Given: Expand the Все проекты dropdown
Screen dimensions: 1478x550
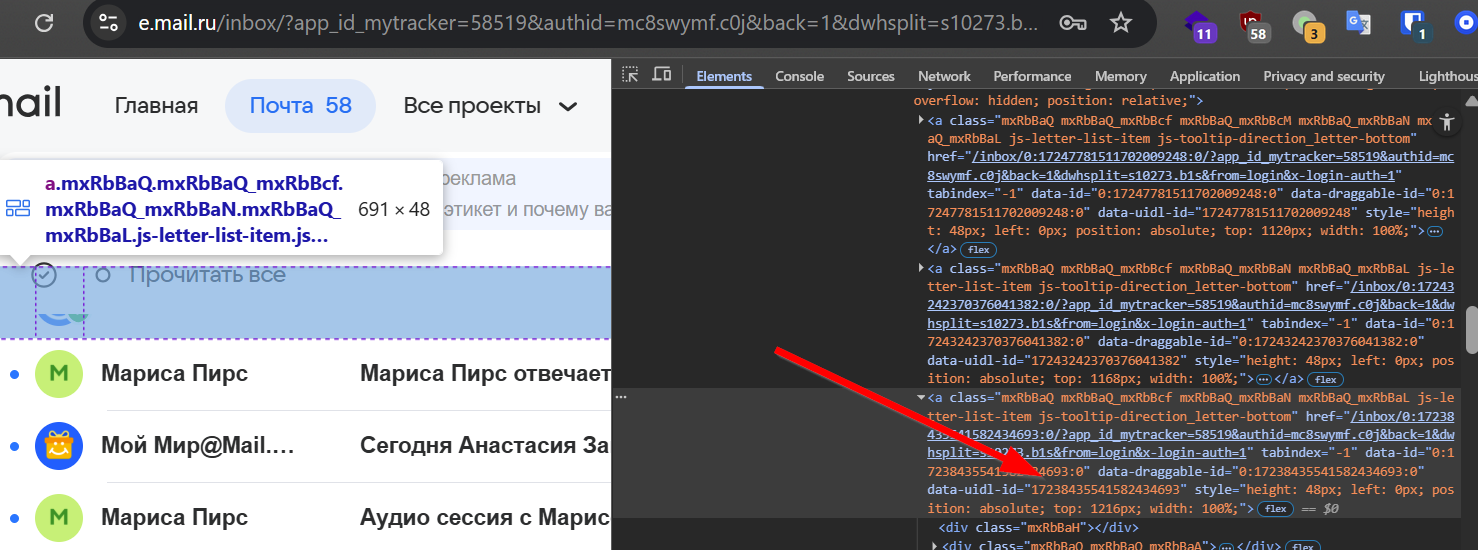Looking at the screenshot, I should tap(490, 106).
